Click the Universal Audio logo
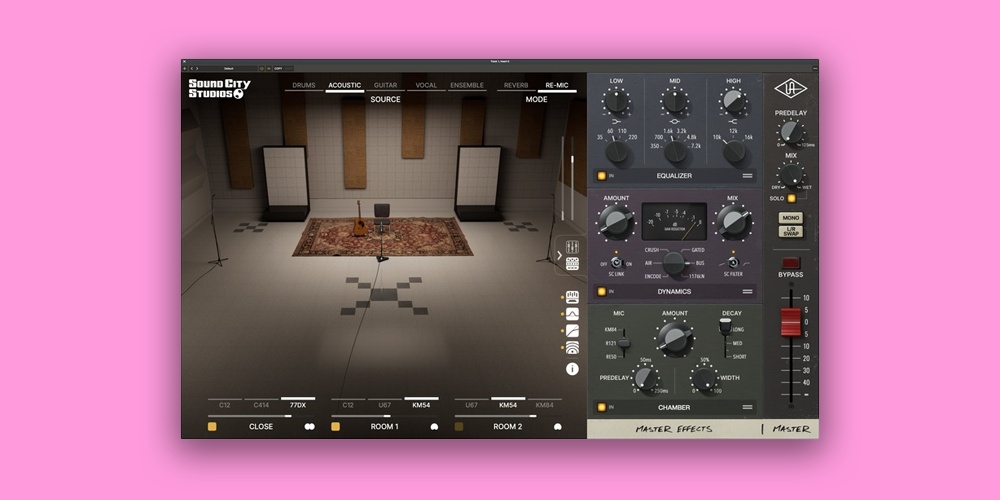The image size is (1000, 500). click(x=790, y=92)
